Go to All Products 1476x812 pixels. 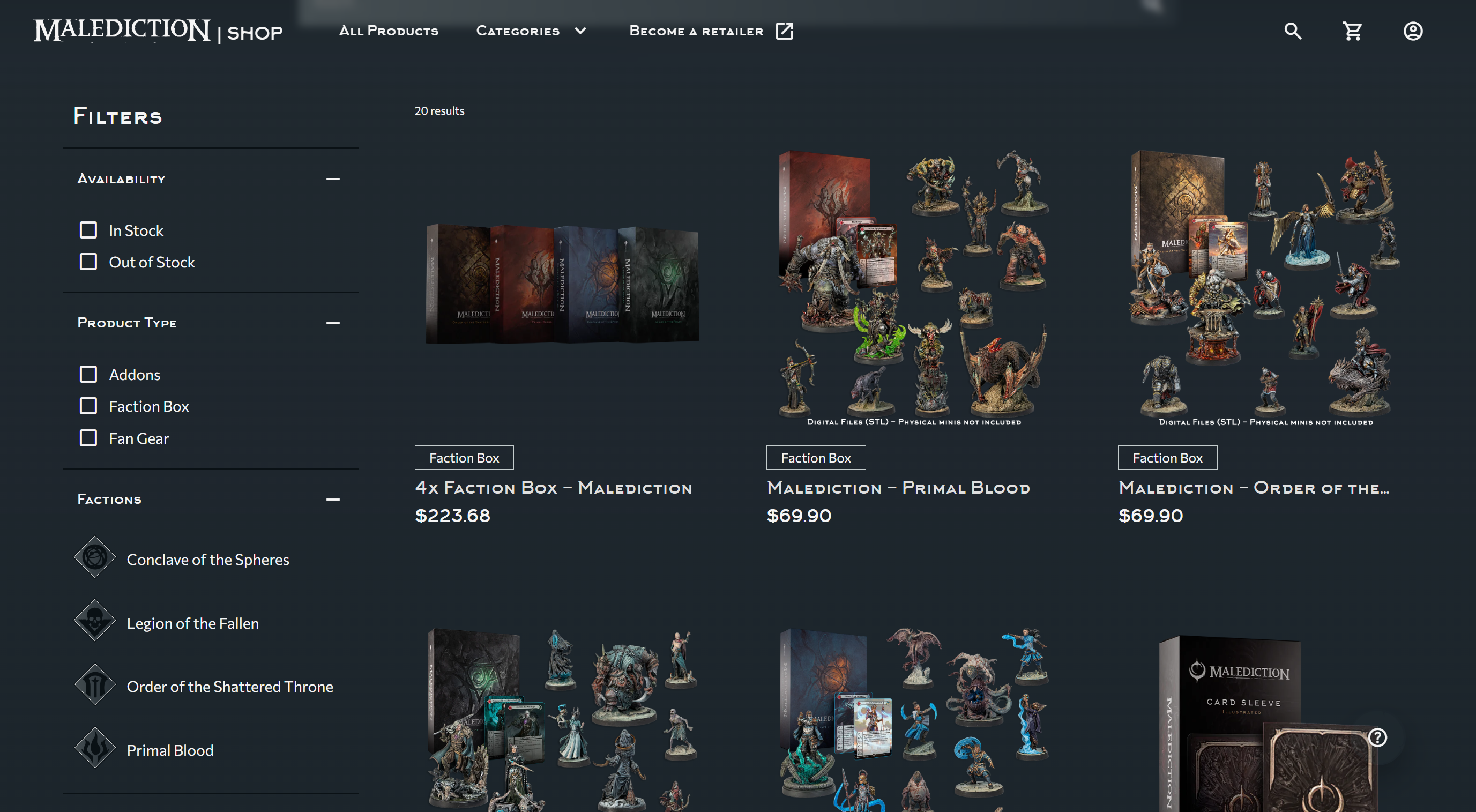click(x=389, y=31)
